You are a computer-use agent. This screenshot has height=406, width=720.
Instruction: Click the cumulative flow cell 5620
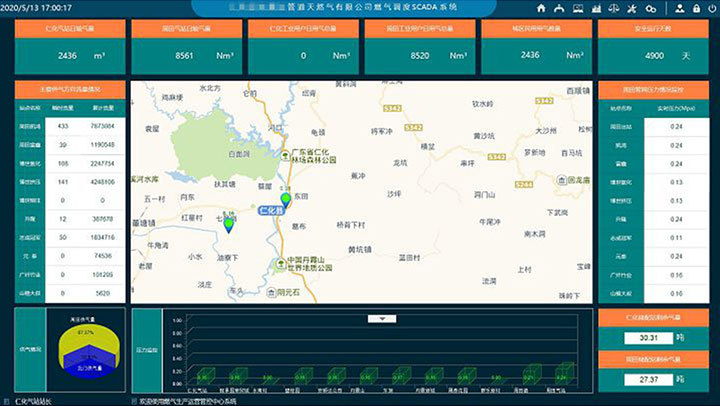[102, 293]
